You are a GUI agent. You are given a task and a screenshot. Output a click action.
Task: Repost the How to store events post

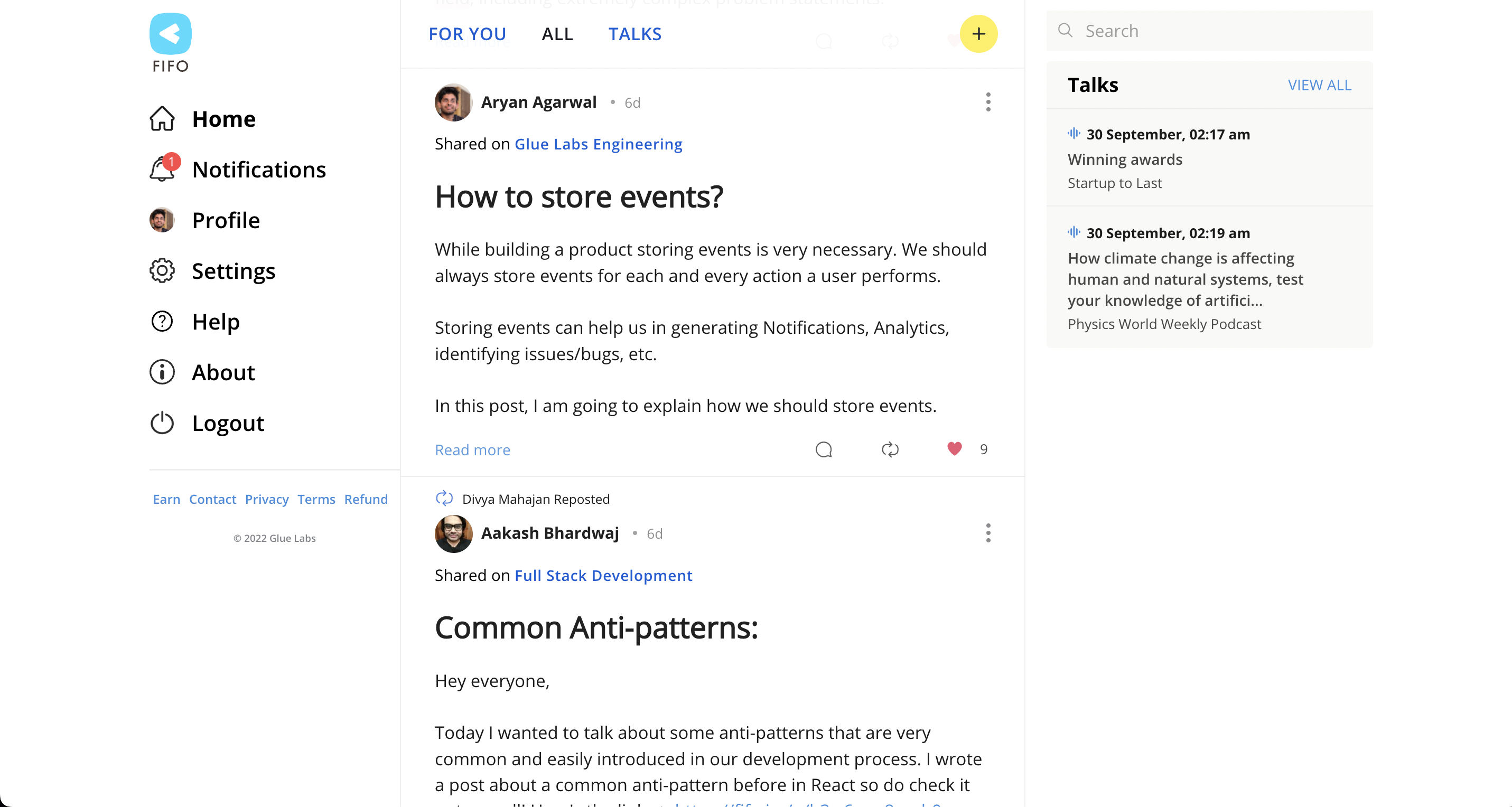point(890,449)
